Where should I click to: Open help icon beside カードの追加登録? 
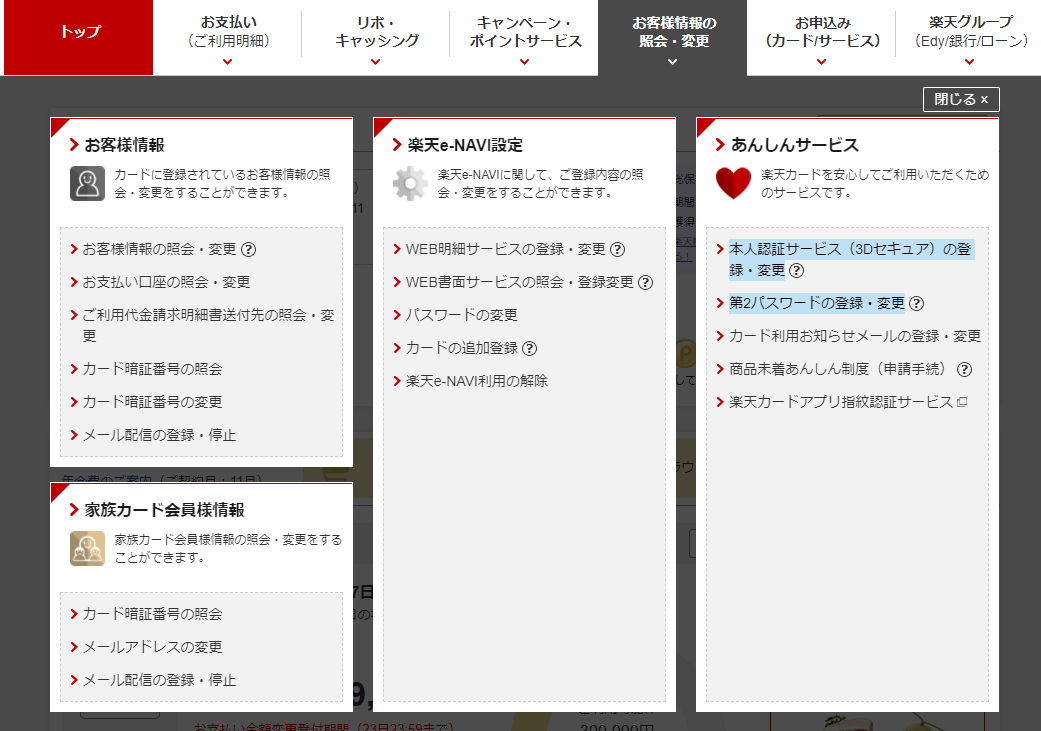[x=529, y=349]
